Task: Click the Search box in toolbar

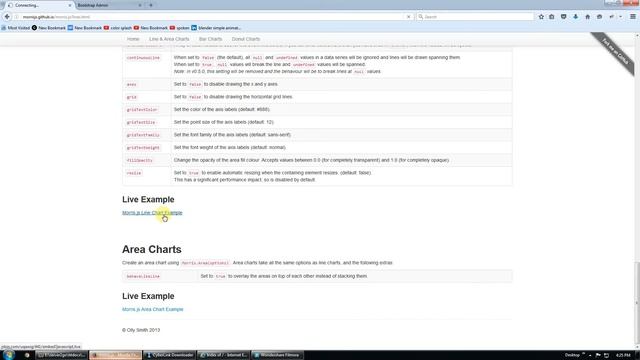Action: [475, 17]
